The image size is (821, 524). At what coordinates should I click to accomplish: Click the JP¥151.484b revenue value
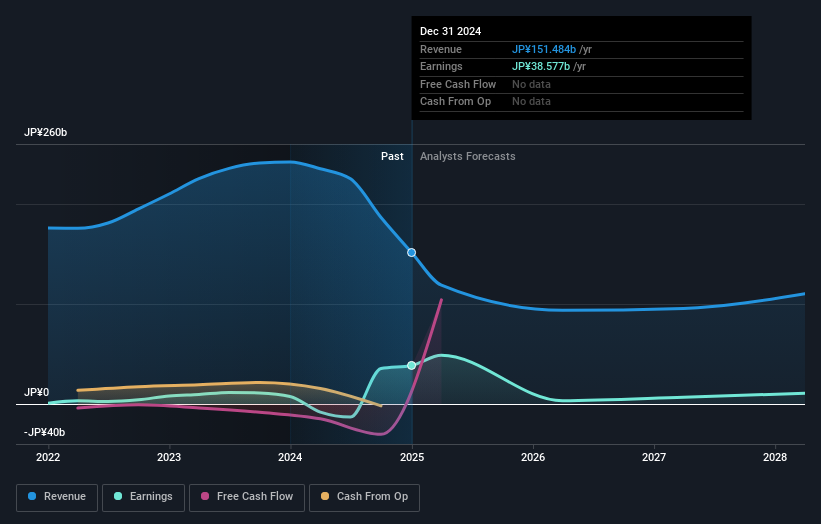coord(544,49)
